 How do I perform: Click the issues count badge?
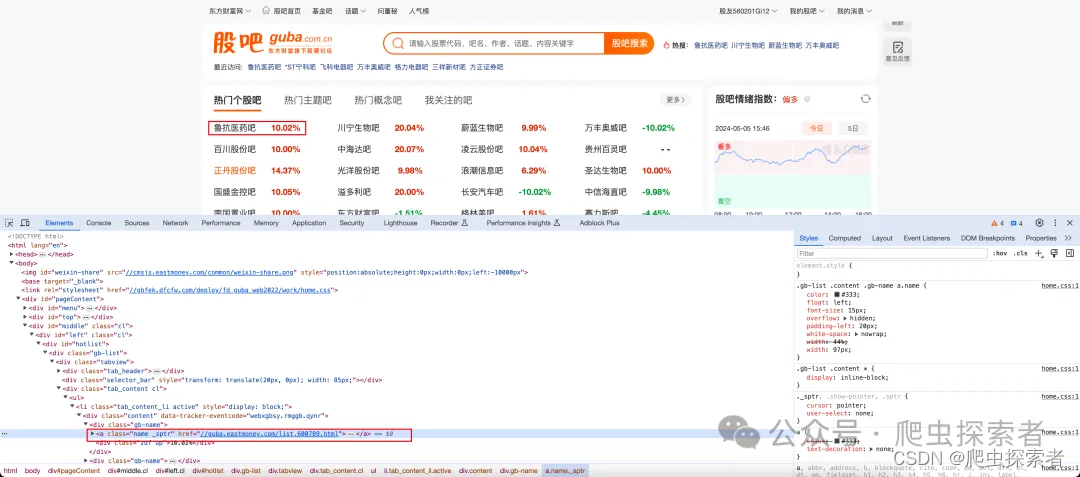[x=1016, y=223]
